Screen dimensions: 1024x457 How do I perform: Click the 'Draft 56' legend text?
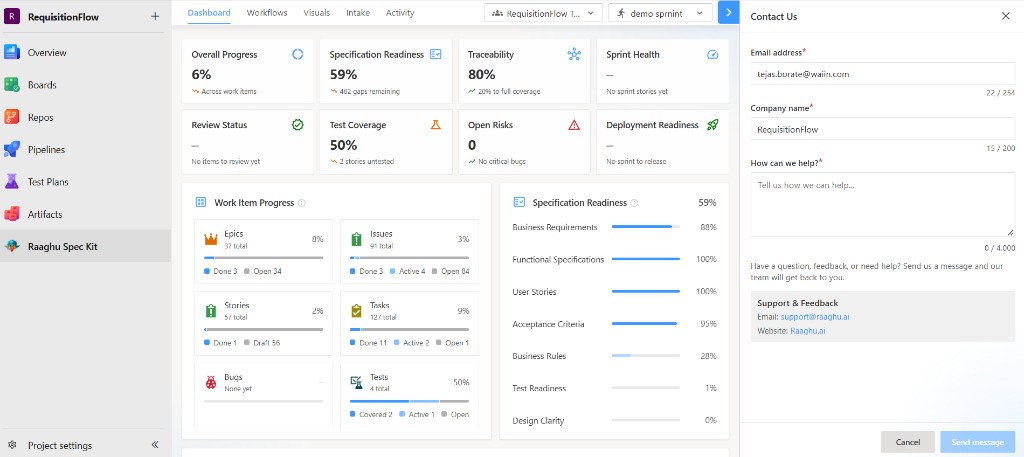point(266,343)
